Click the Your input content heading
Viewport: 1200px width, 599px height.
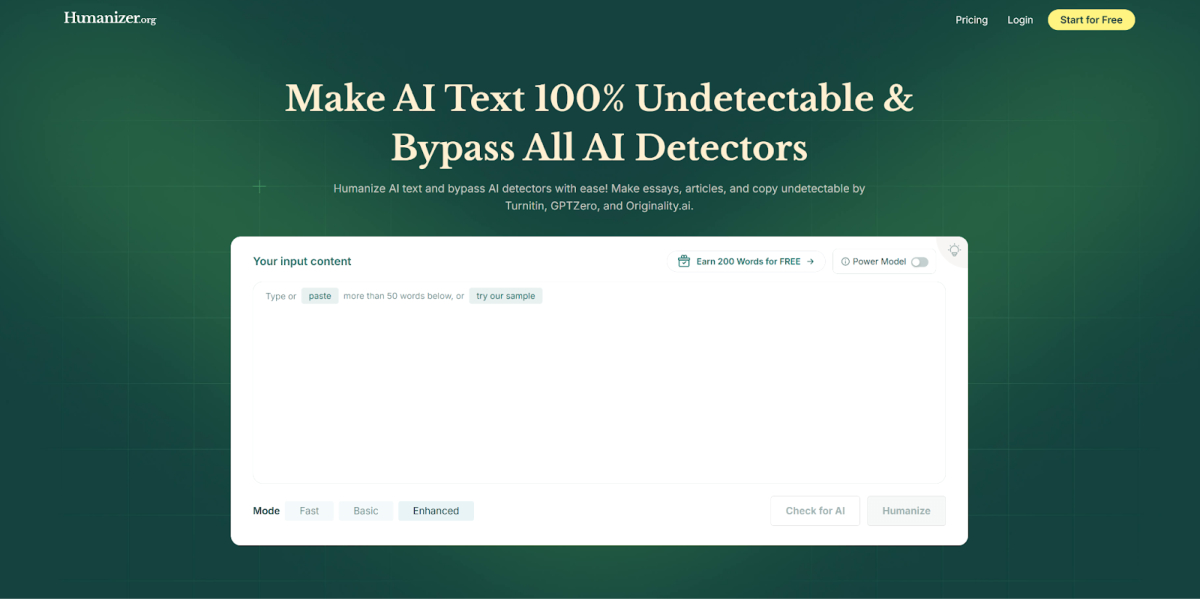302,261
